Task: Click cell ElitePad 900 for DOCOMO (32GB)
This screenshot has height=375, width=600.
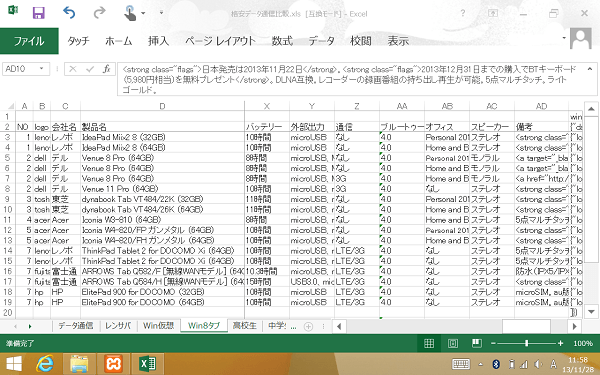Action: pos(162,292)
